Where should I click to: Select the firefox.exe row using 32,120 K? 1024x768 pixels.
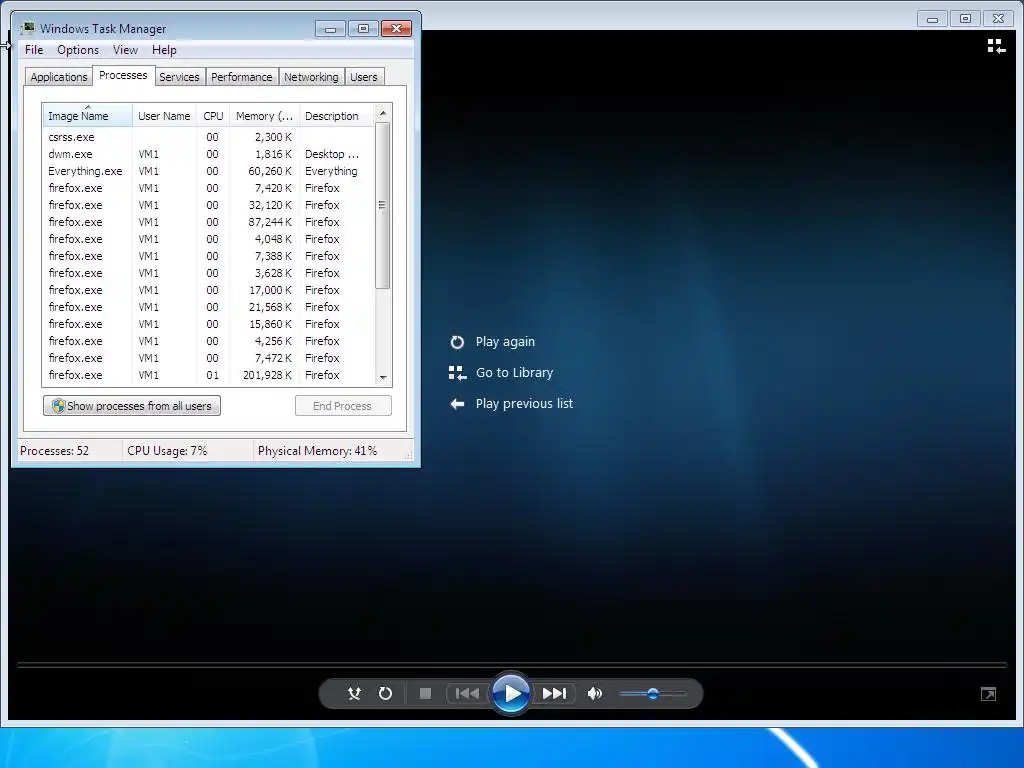pos(209,205)
